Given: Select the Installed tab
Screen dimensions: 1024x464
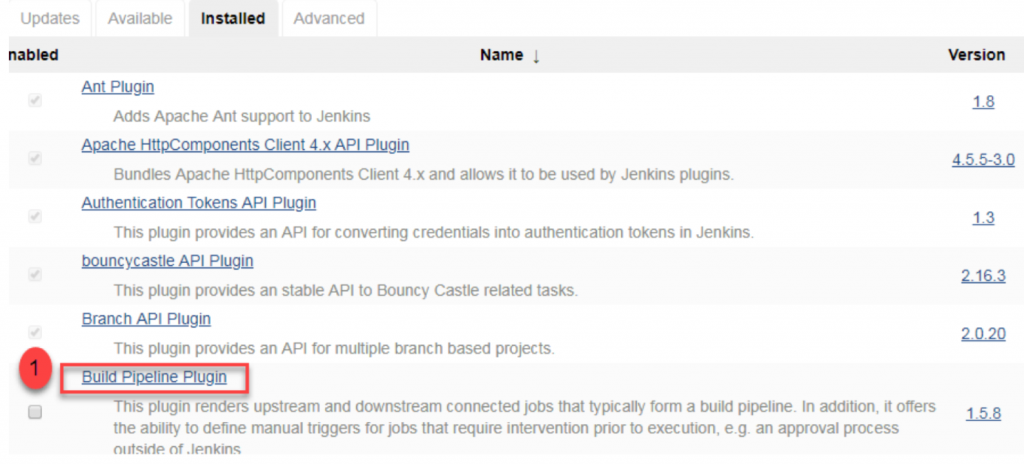Looking at the screenshot, I should coord(233,18).
